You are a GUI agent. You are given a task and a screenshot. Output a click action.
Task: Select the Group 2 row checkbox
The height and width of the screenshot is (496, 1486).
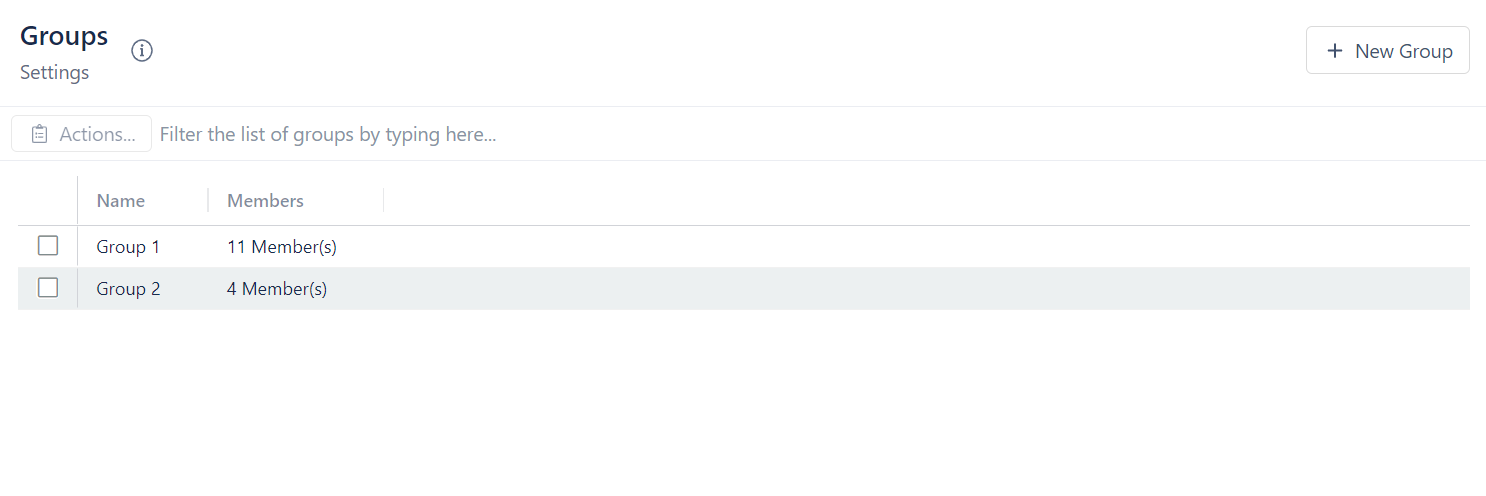point(48,288)
